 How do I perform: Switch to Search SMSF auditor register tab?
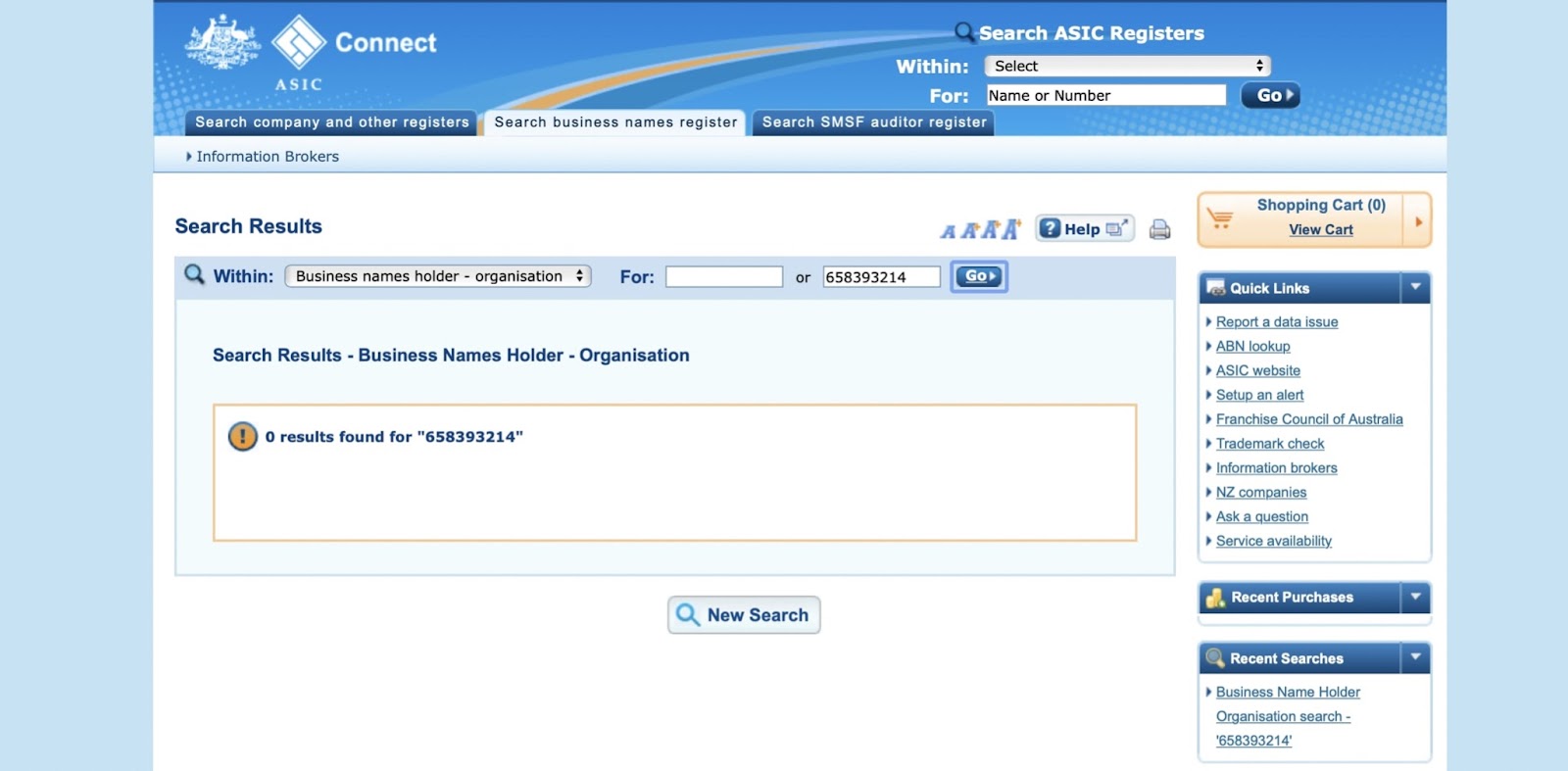pyautogui.click(x=874, y=122)
